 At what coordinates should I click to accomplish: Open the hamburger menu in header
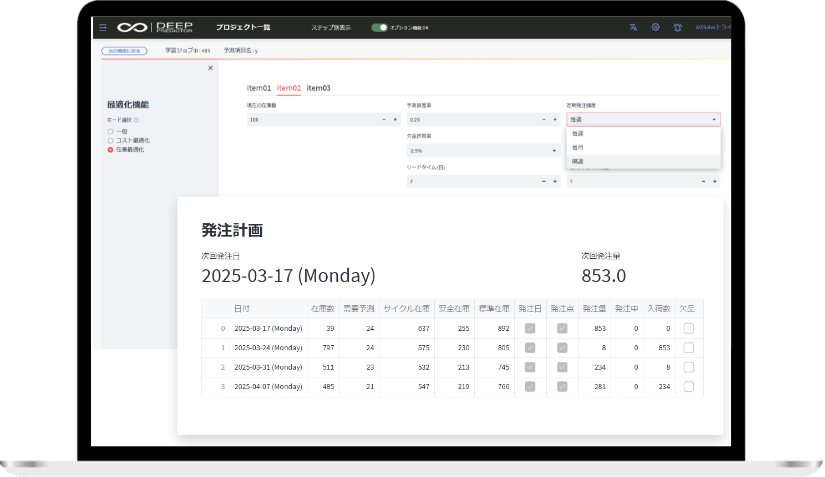tap(102, 27)
